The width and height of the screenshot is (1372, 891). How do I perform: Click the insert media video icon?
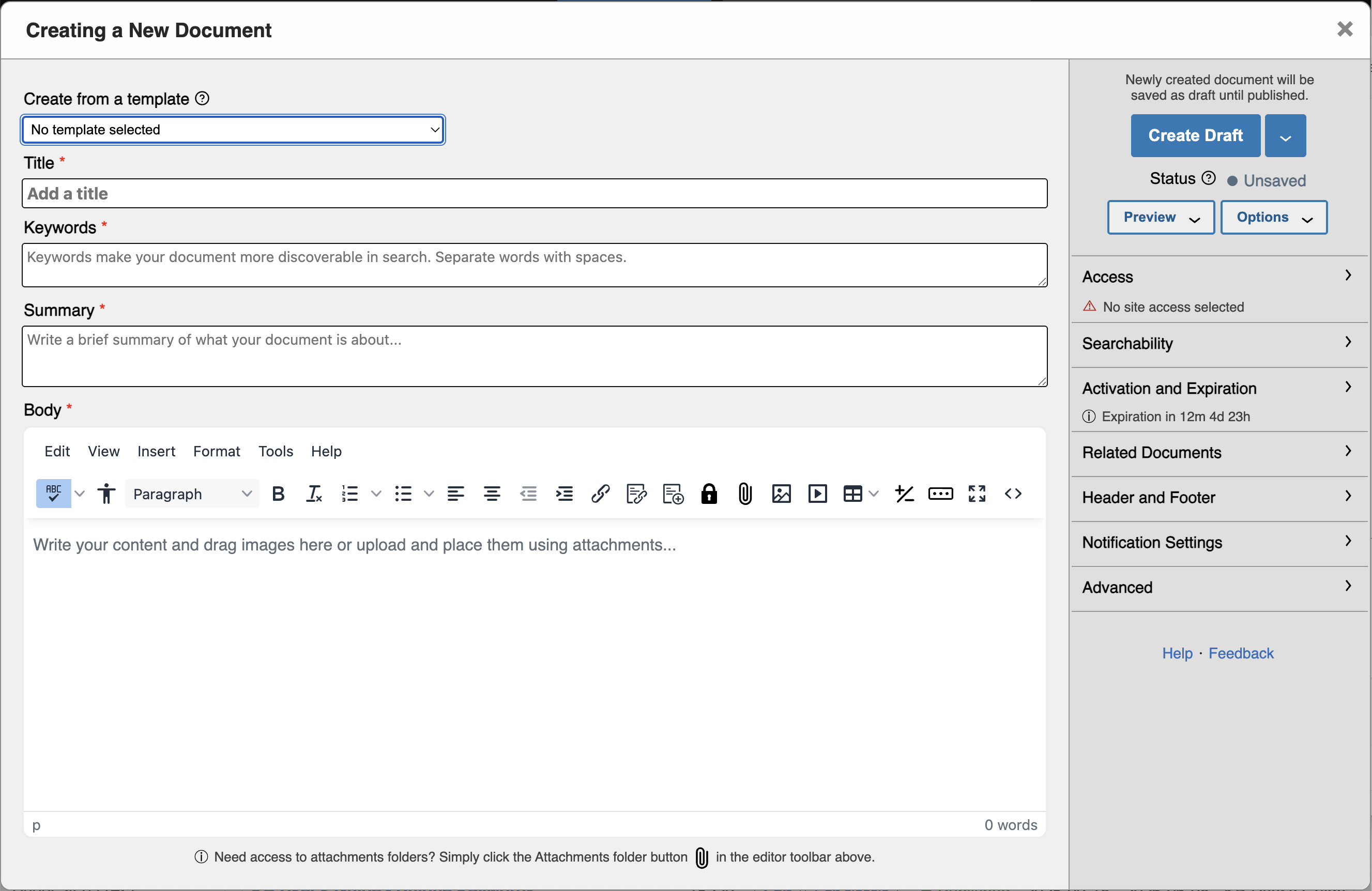(817, 494)
